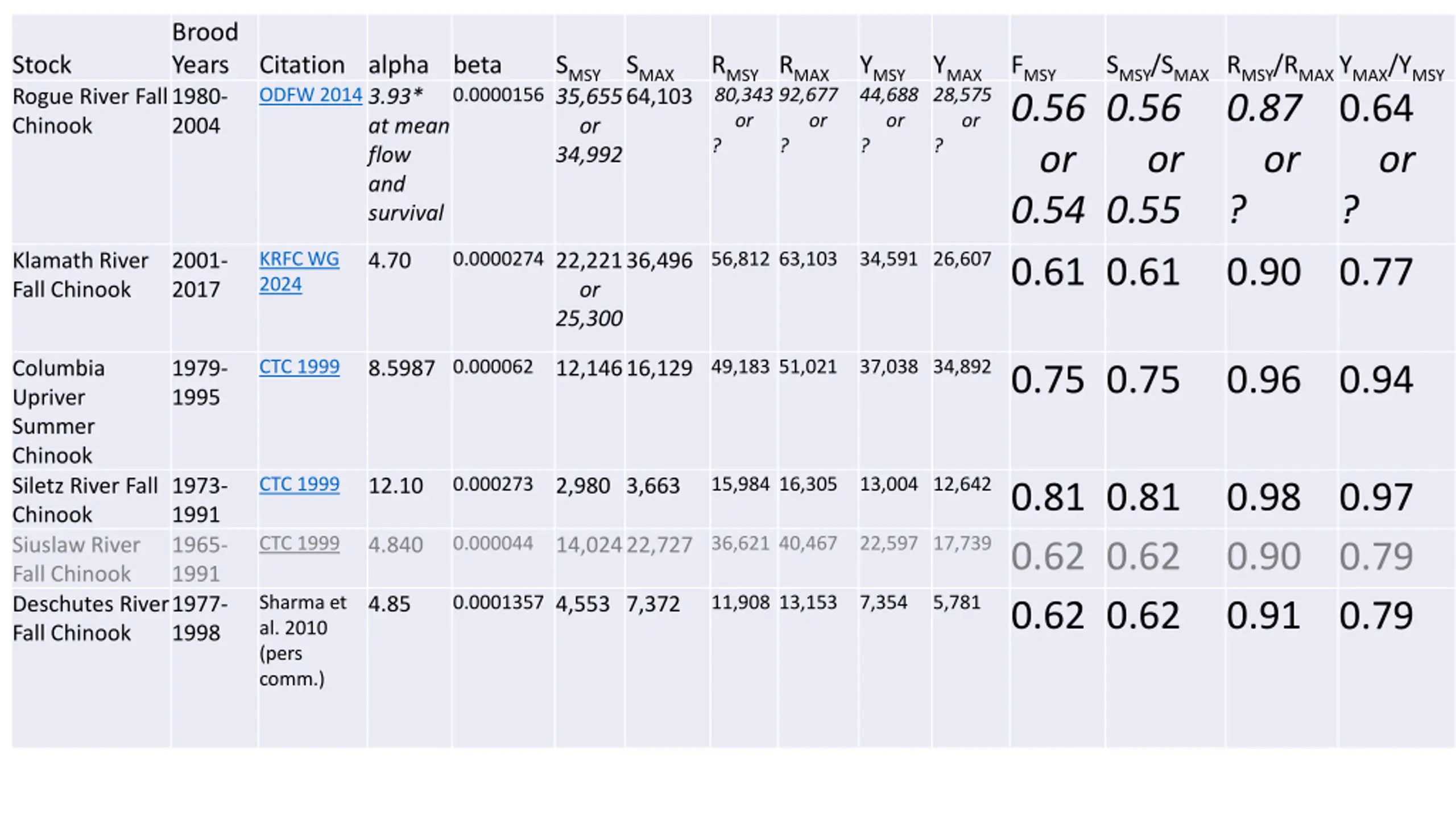The image size is (1456, 819).
Task: Click brood years 2001-2017
Action: (x=200, y=275)
